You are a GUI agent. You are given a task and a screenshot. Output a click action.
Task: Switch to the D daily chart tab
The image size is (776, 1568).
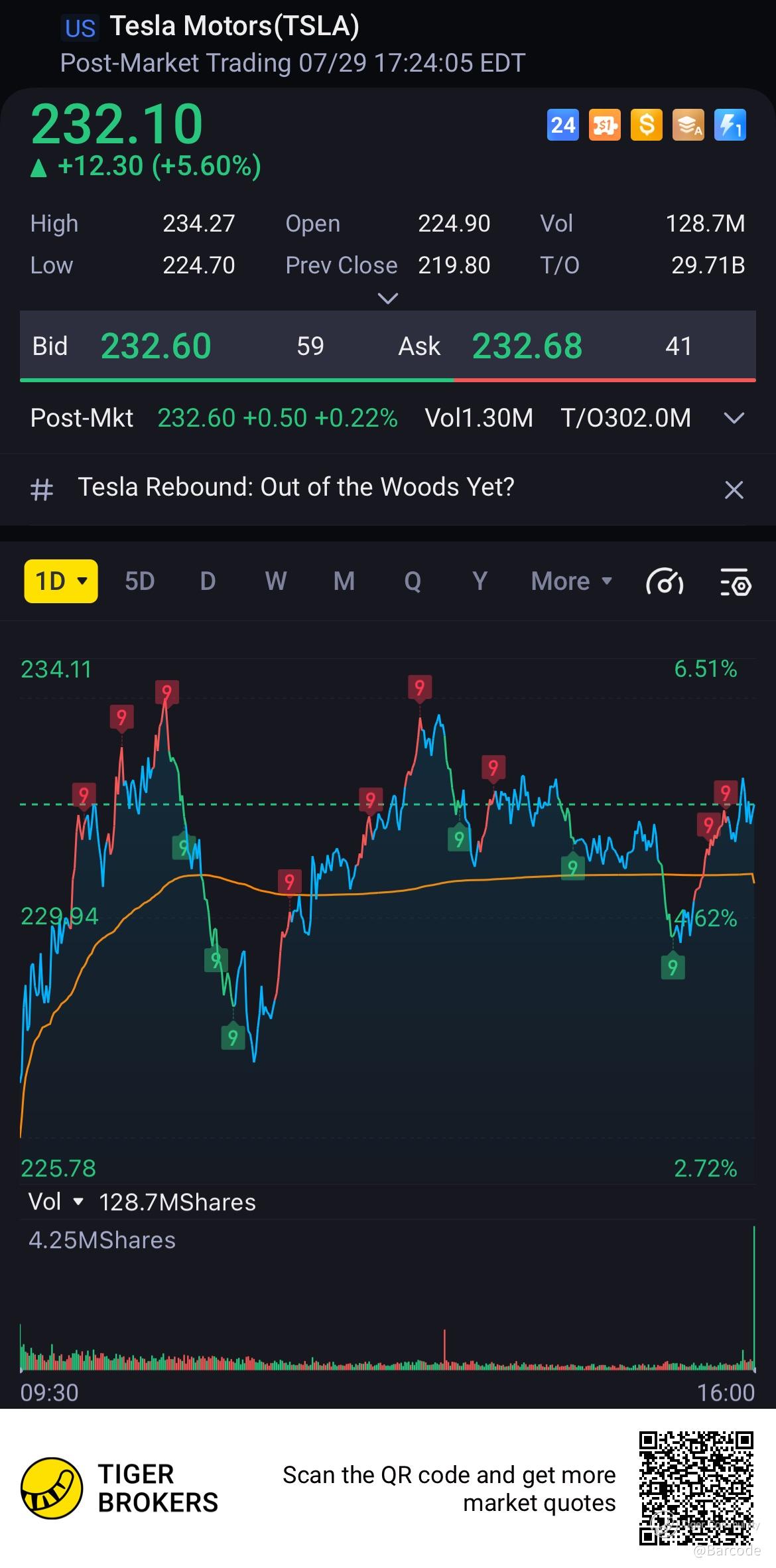point(208,581)
